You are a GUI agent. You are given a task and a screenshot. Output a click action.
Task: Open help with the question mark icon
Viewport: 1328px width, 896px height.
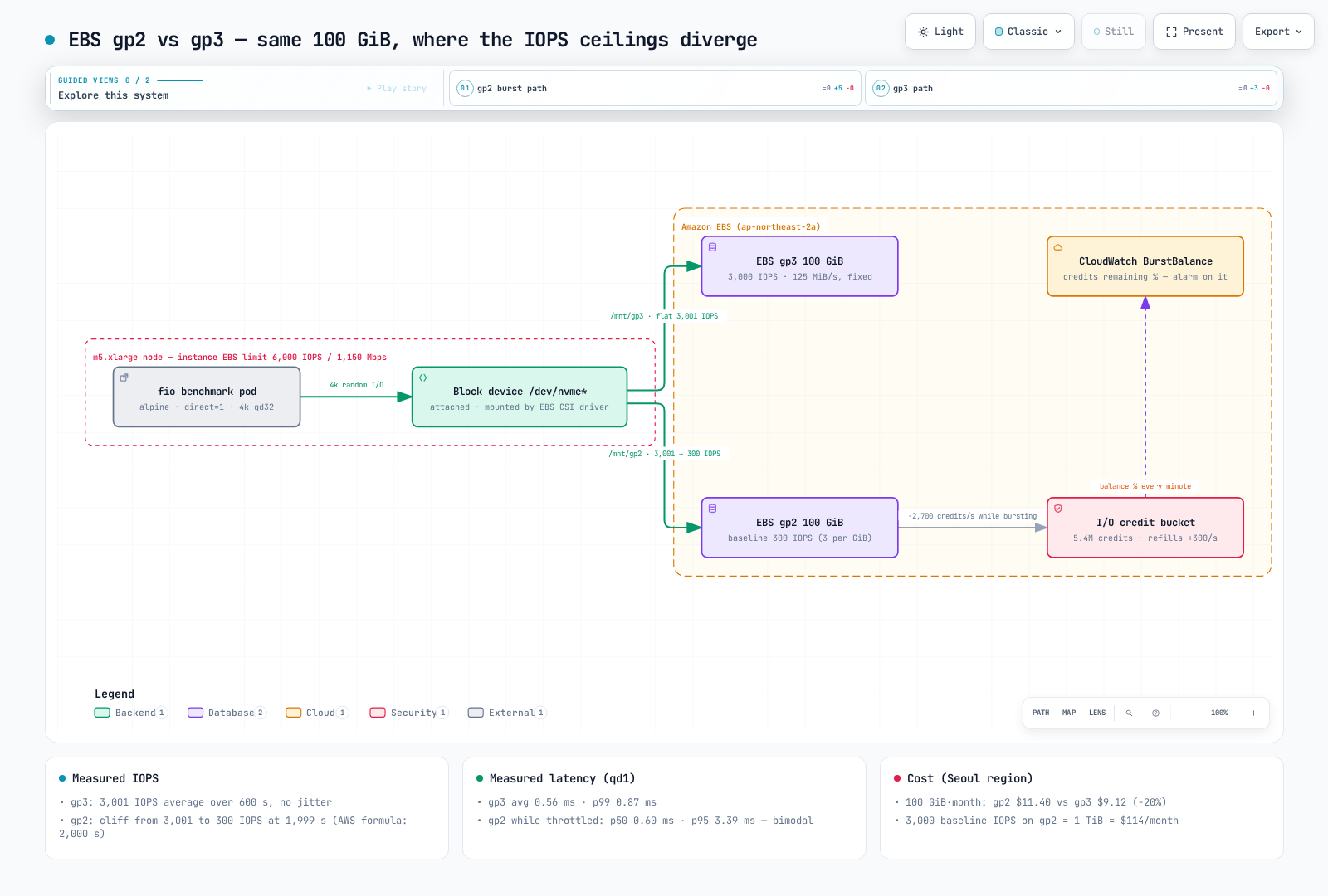point(1155,713)
